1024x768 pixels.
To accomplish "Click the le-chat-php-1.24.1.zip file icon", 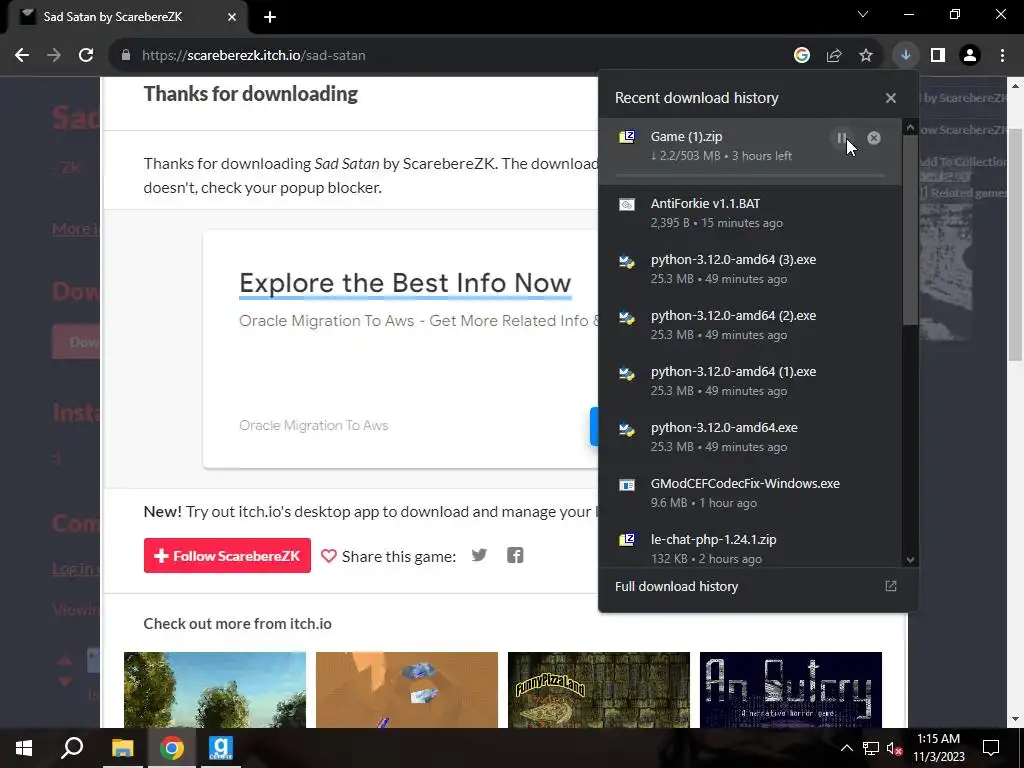I will click(627, 540).
